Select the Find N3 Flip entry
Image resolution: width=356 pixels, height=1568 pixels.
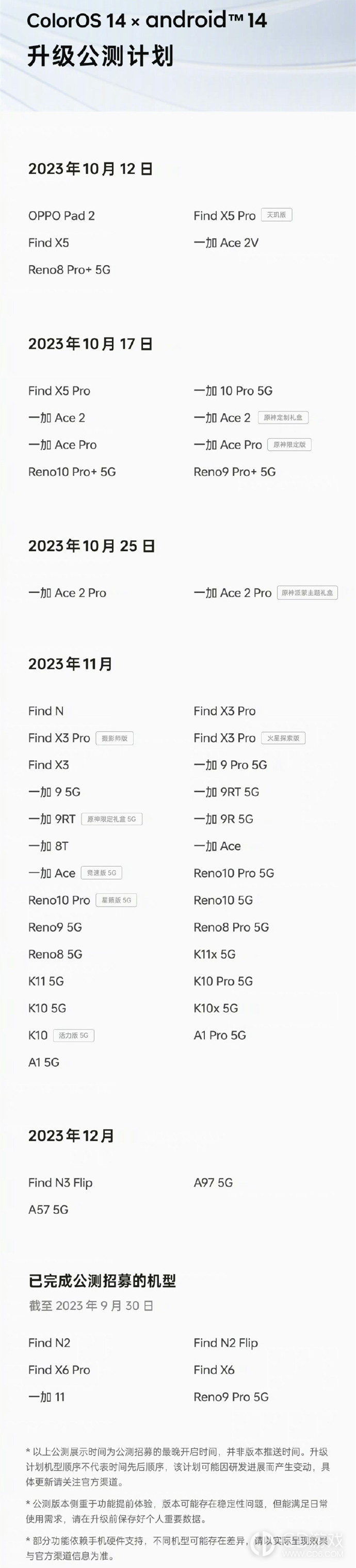click(x=60, y=1182)
